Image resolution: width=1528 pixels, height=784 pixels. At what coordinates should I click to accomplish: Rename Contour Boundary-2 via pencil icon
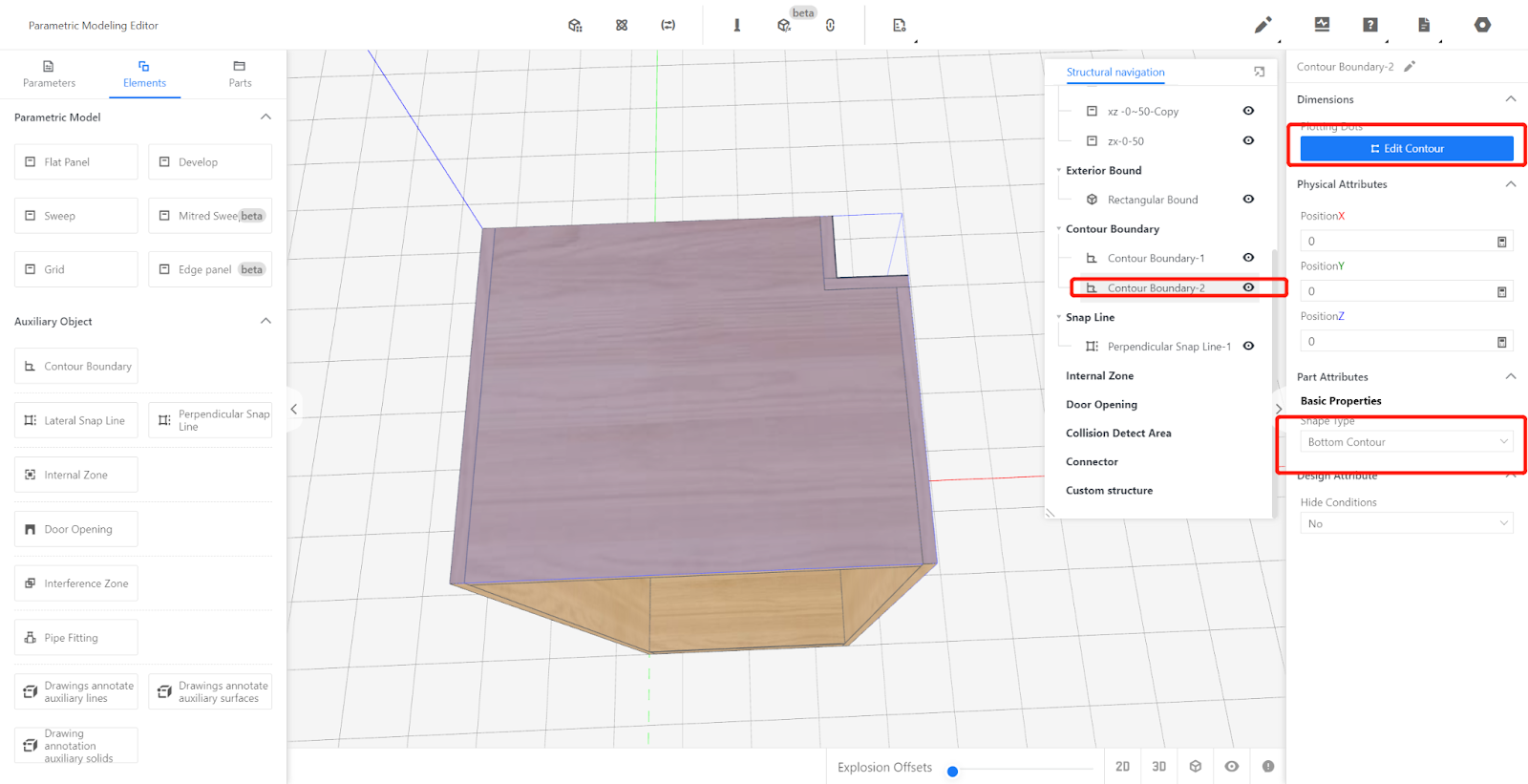(1410, 67)
